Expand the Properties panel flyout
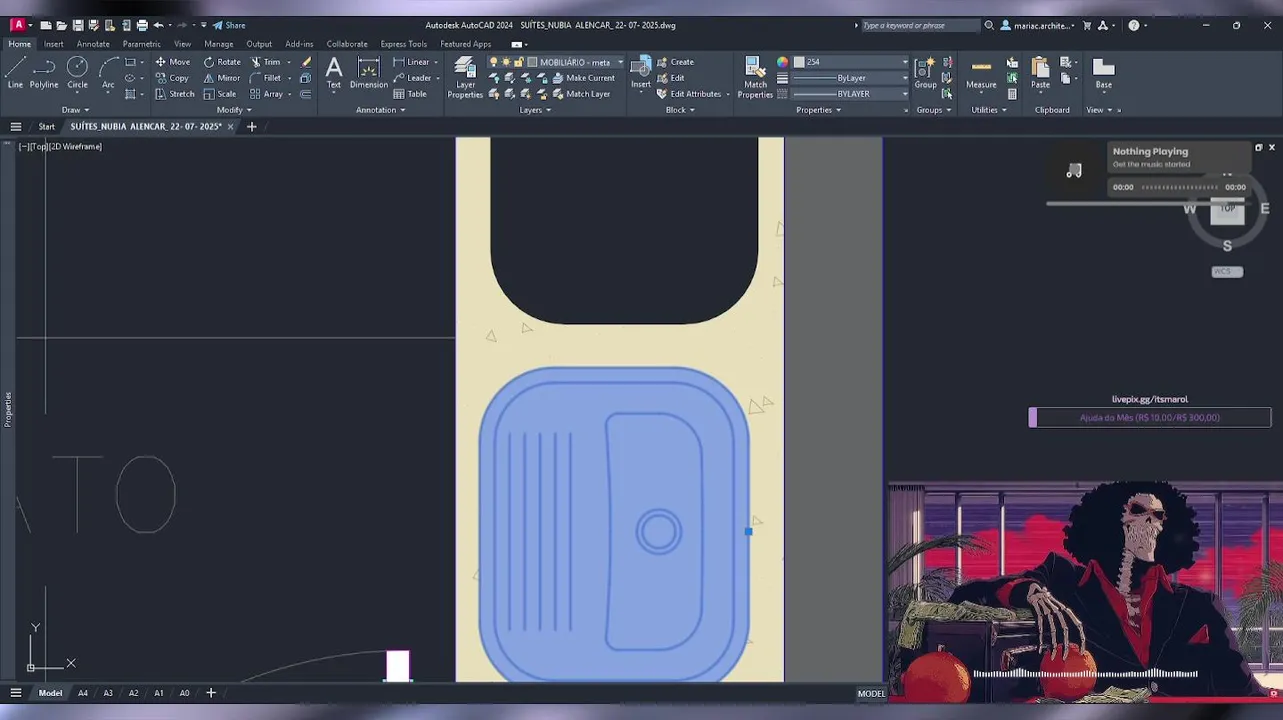The height and width of the screenshot is (720, 1283). point(818,110)
